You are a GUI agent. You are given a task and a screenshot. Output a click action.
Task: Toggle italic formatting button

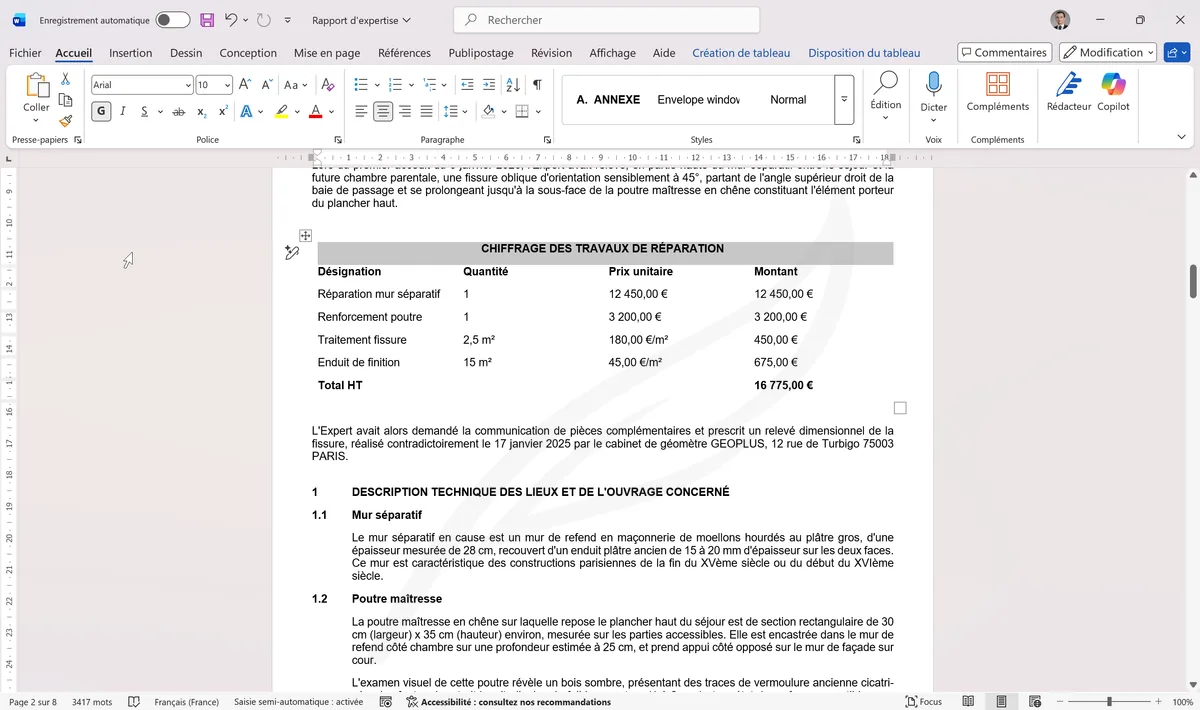[123, 112]
